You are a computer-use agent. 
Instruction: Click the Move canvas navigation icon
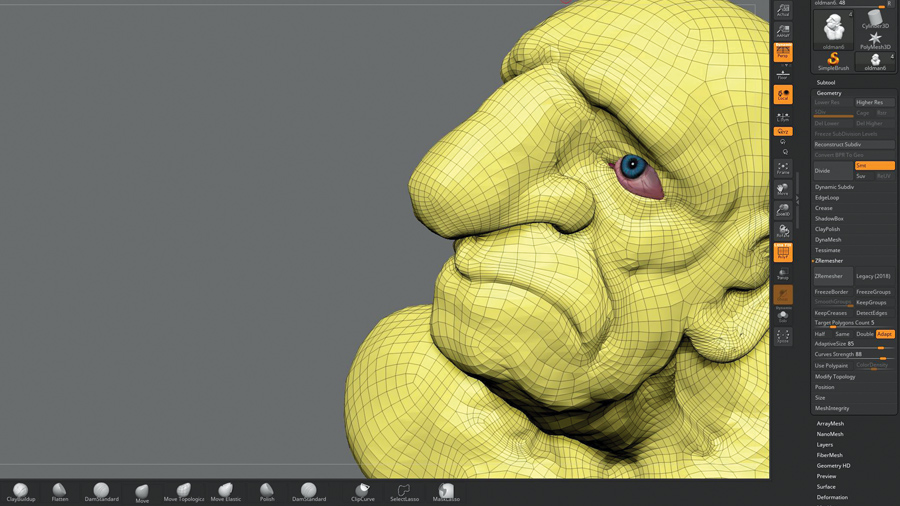click(783, 189)
